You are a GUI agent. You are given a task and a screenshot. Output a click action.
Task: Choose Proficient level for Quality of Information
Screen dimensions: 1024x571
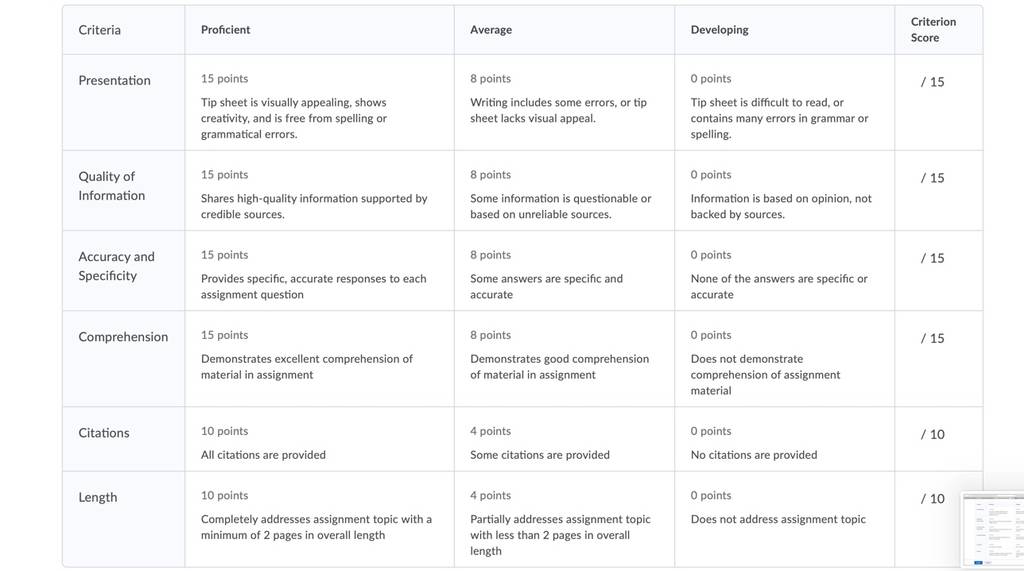319,191
